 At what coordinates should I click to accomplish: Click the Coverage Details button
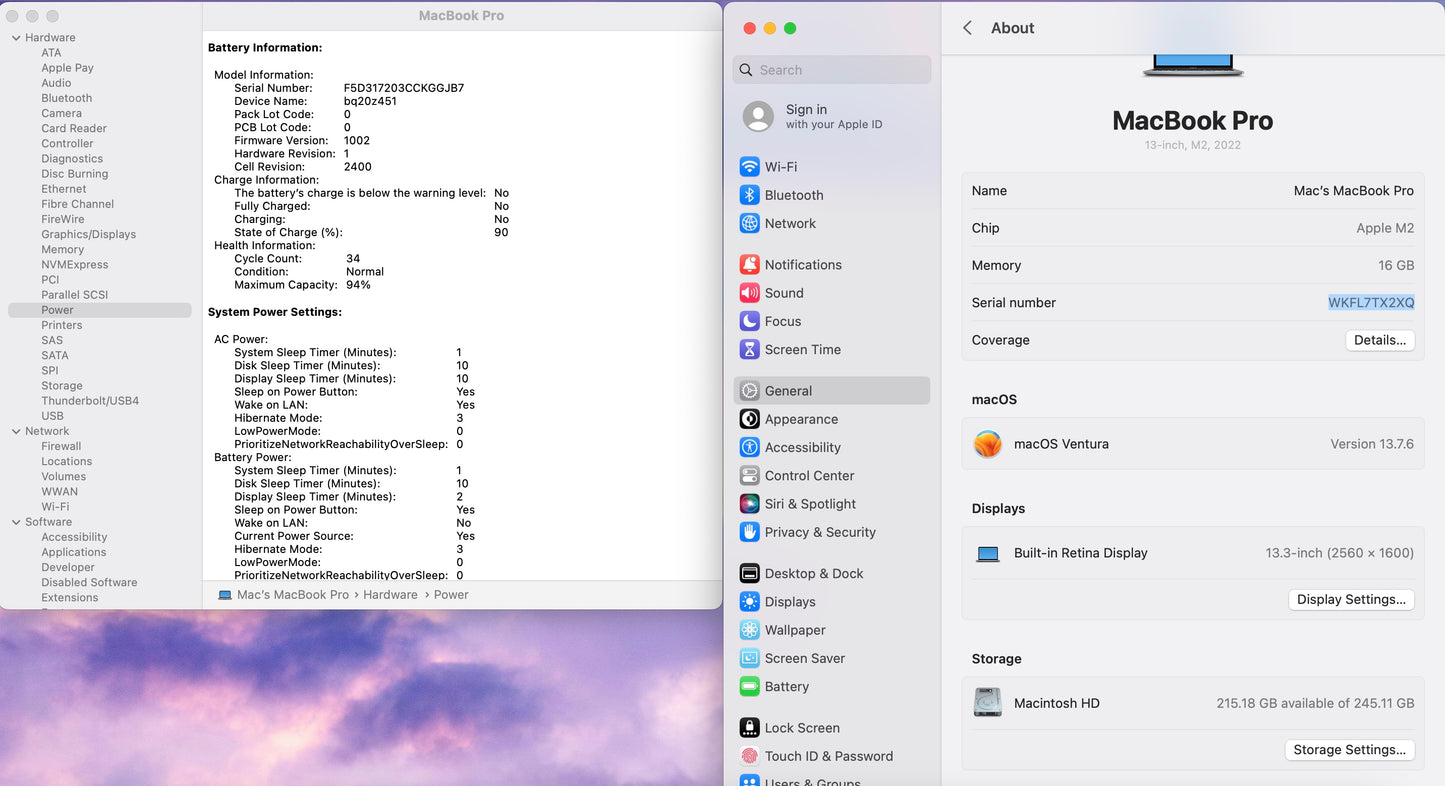[x=1379, y=340]
